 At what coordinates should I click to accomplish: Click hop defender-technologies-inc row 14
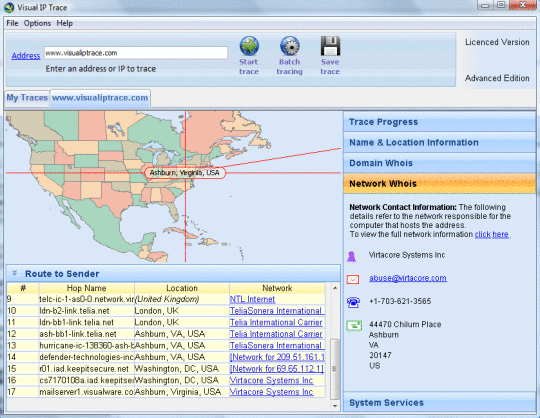86,357
